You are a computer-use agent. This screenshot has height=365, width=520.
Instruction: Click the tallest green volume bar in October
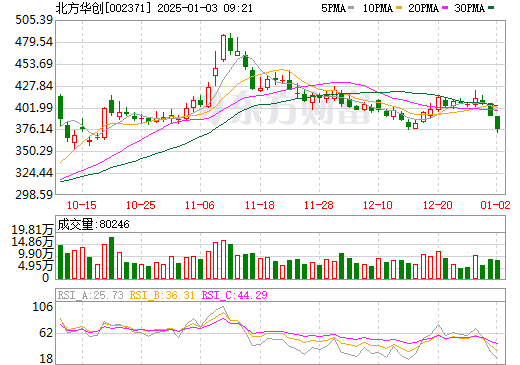112,258
